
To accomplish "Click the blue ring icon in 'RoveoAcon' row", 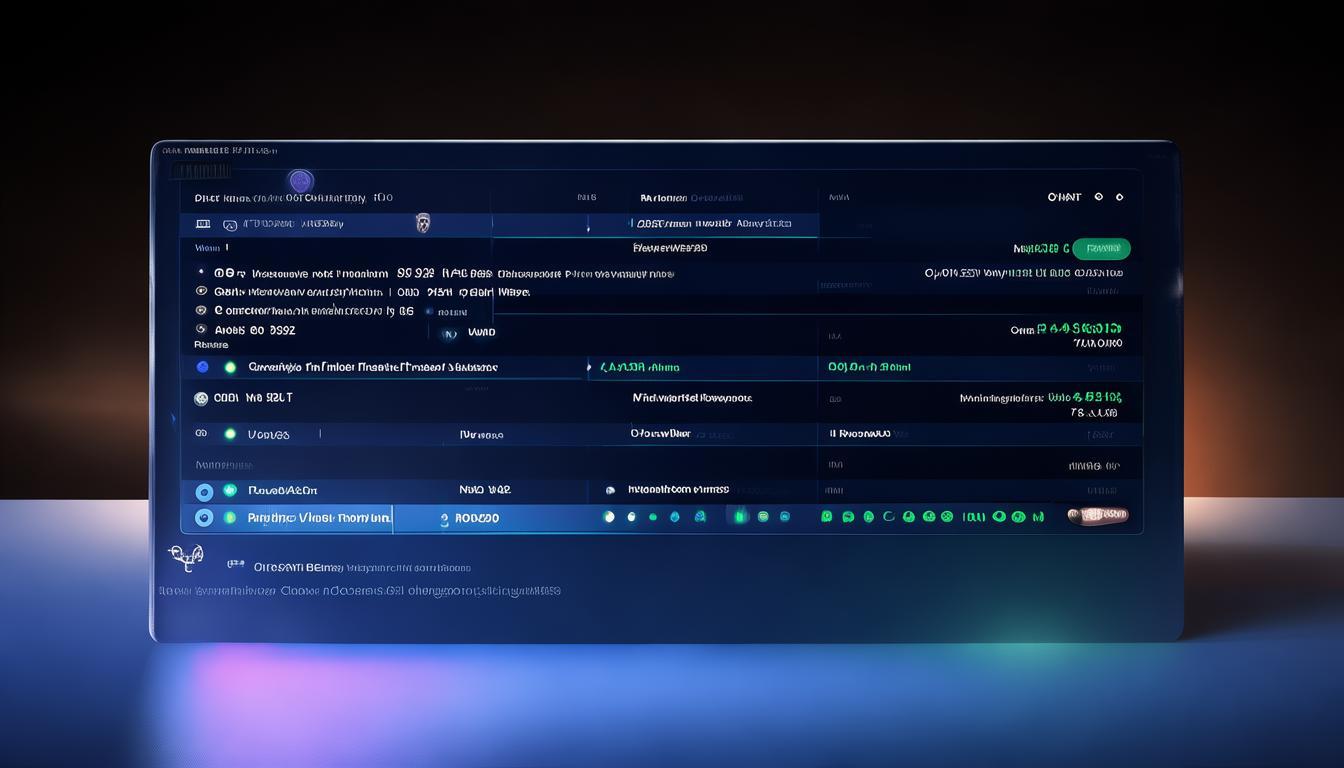I will click(x=204, y=491).
